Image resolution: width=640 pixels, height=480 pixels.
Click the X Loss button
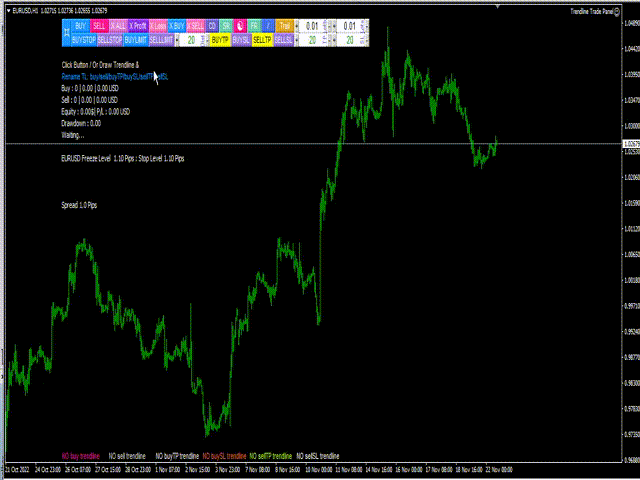[x=158, y=26]
